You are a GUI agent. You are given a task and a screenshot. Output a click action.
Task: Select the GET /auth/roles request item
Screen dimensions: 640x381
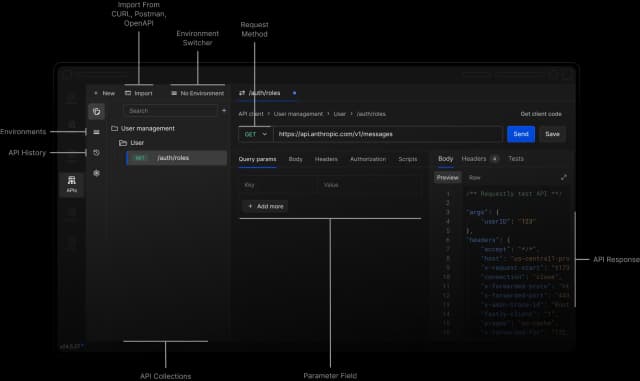click(x=176, y=158)
